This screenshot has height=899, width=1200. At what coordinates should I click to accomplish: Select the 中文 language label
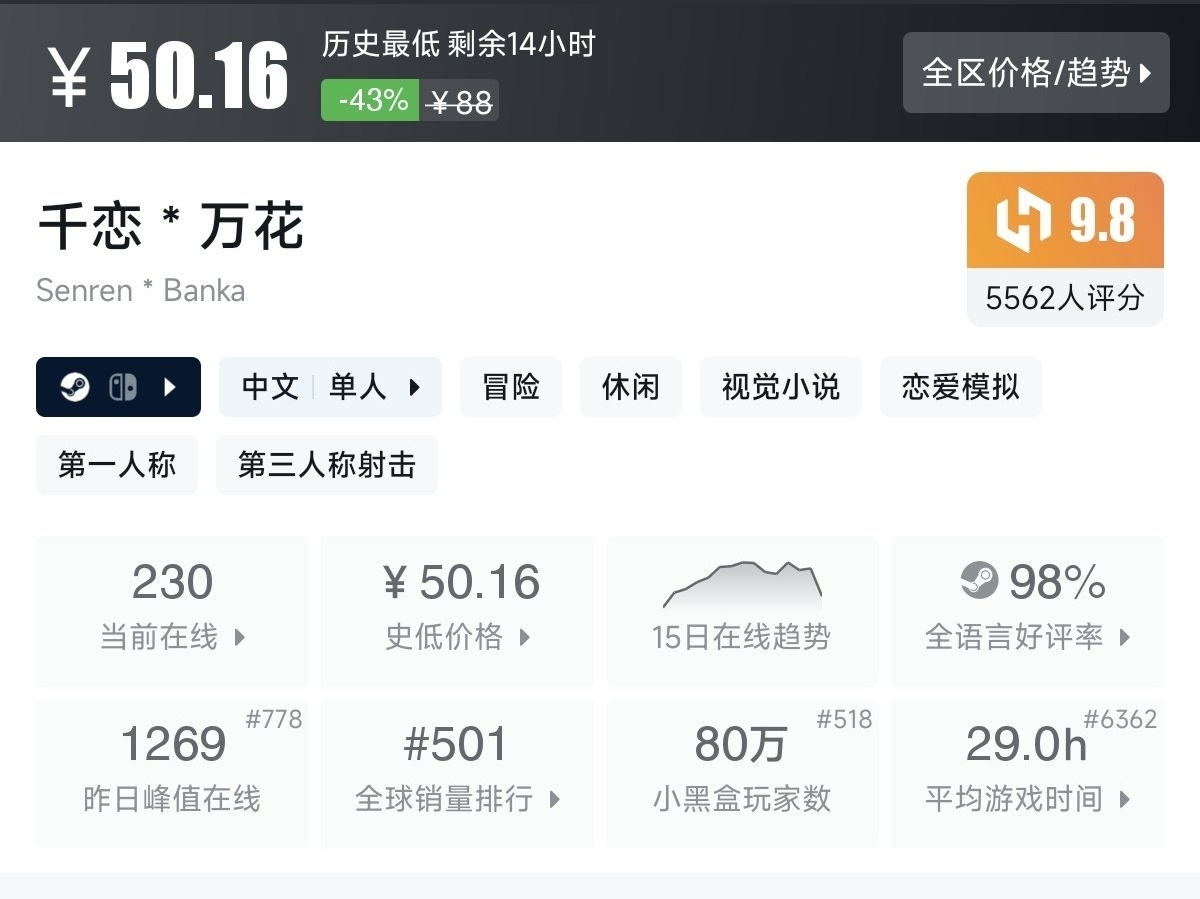[271, 387]
